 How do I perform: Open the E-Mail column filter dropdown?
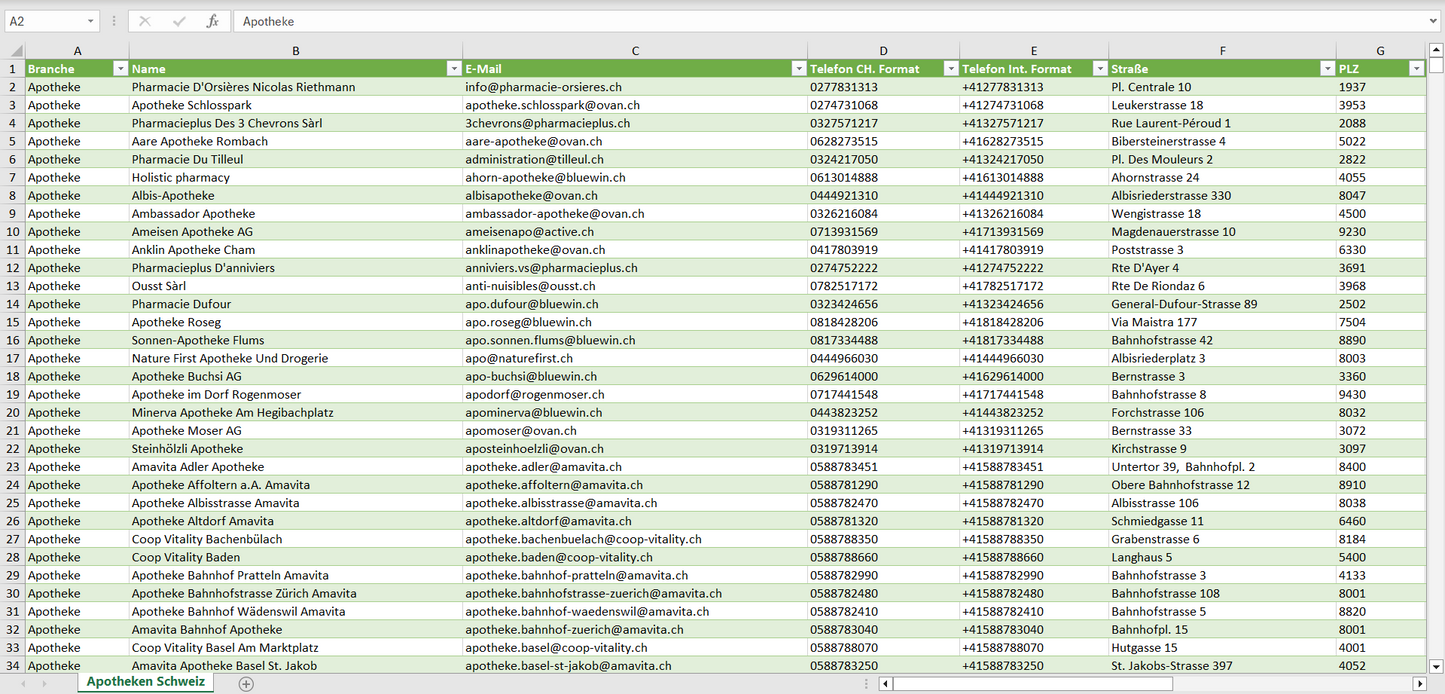[798, 69]
